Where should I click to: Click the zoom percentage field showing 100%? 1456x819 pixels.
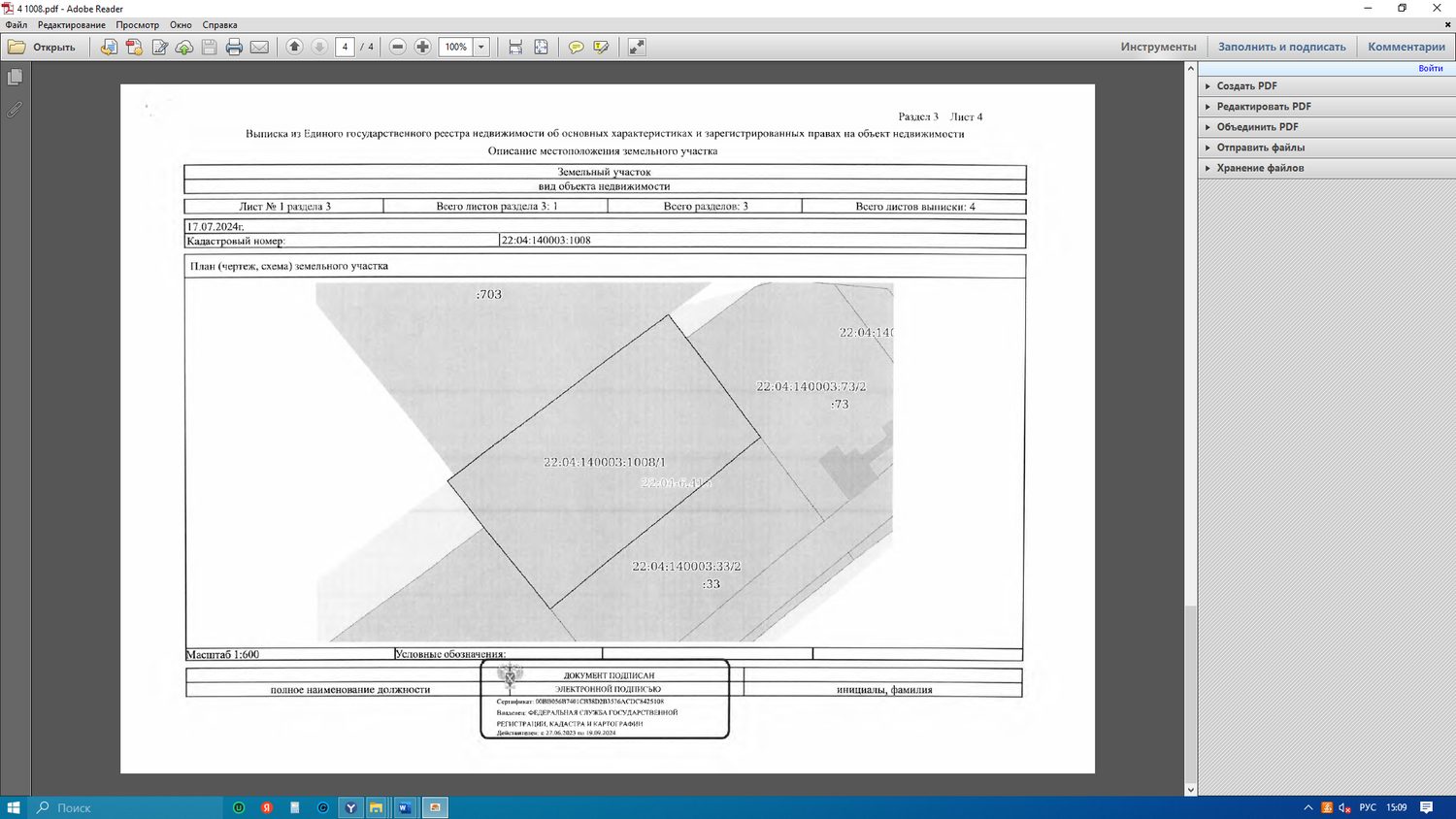pyautogui.click(x=456, y=47)
